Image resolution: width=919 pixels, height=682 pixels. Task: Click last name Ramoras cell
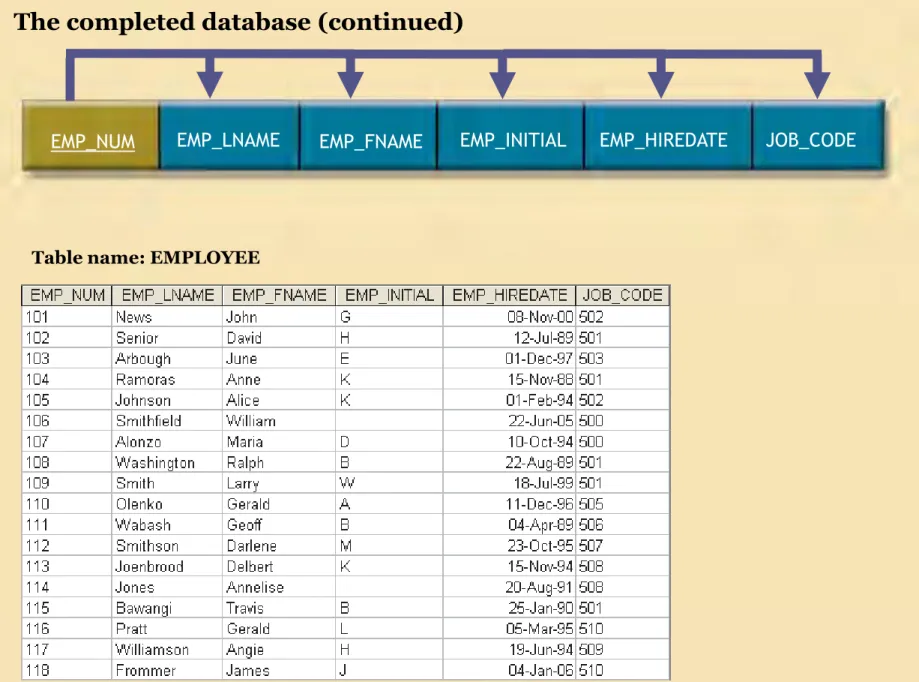click(x=167, y=380)
